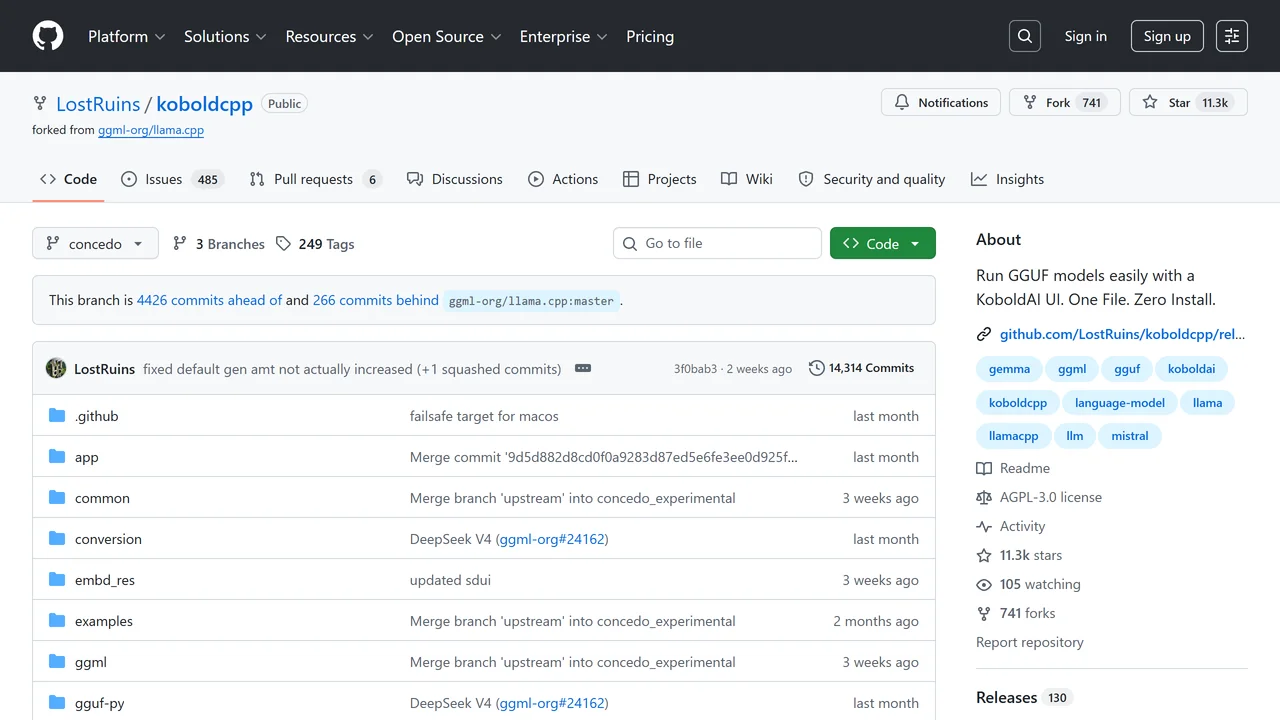Open the ggml-org#24162 link in conversion row
1280x720 pixels.
pos(552,539)
